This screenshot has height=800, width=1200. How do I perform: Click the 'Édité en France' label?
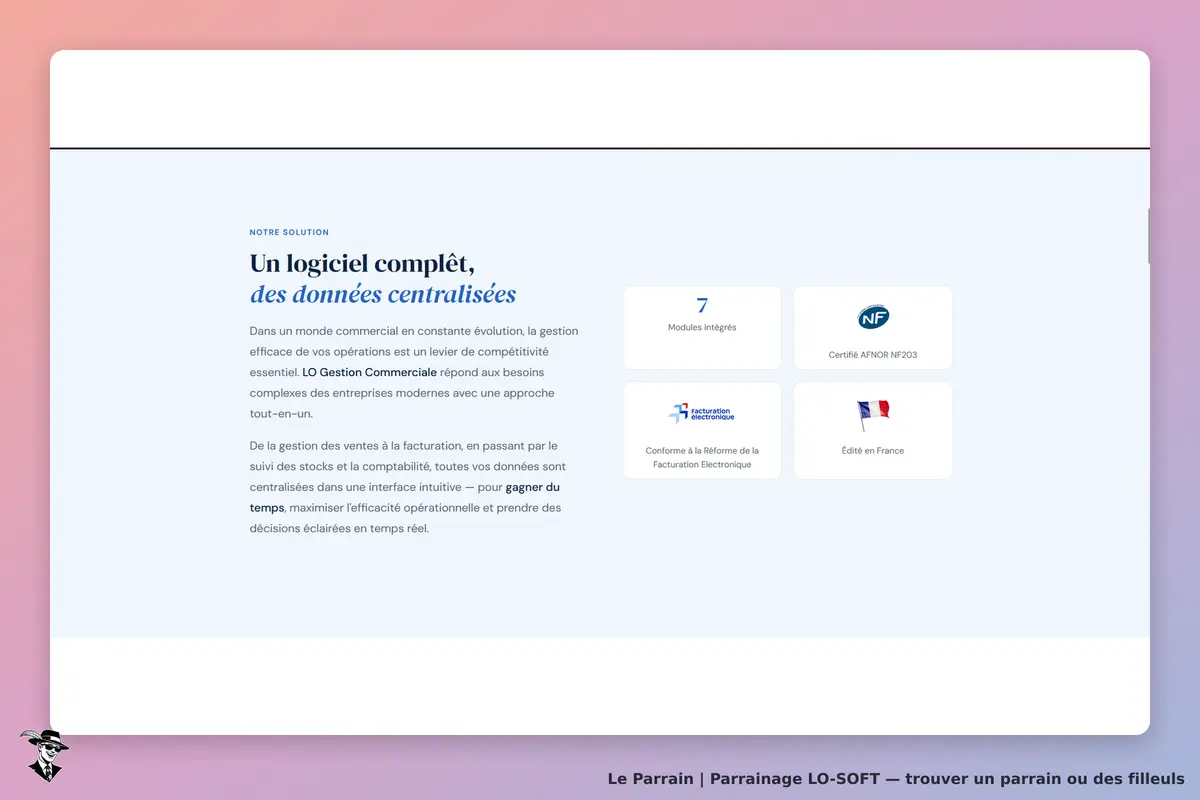(x=873, y=451)
